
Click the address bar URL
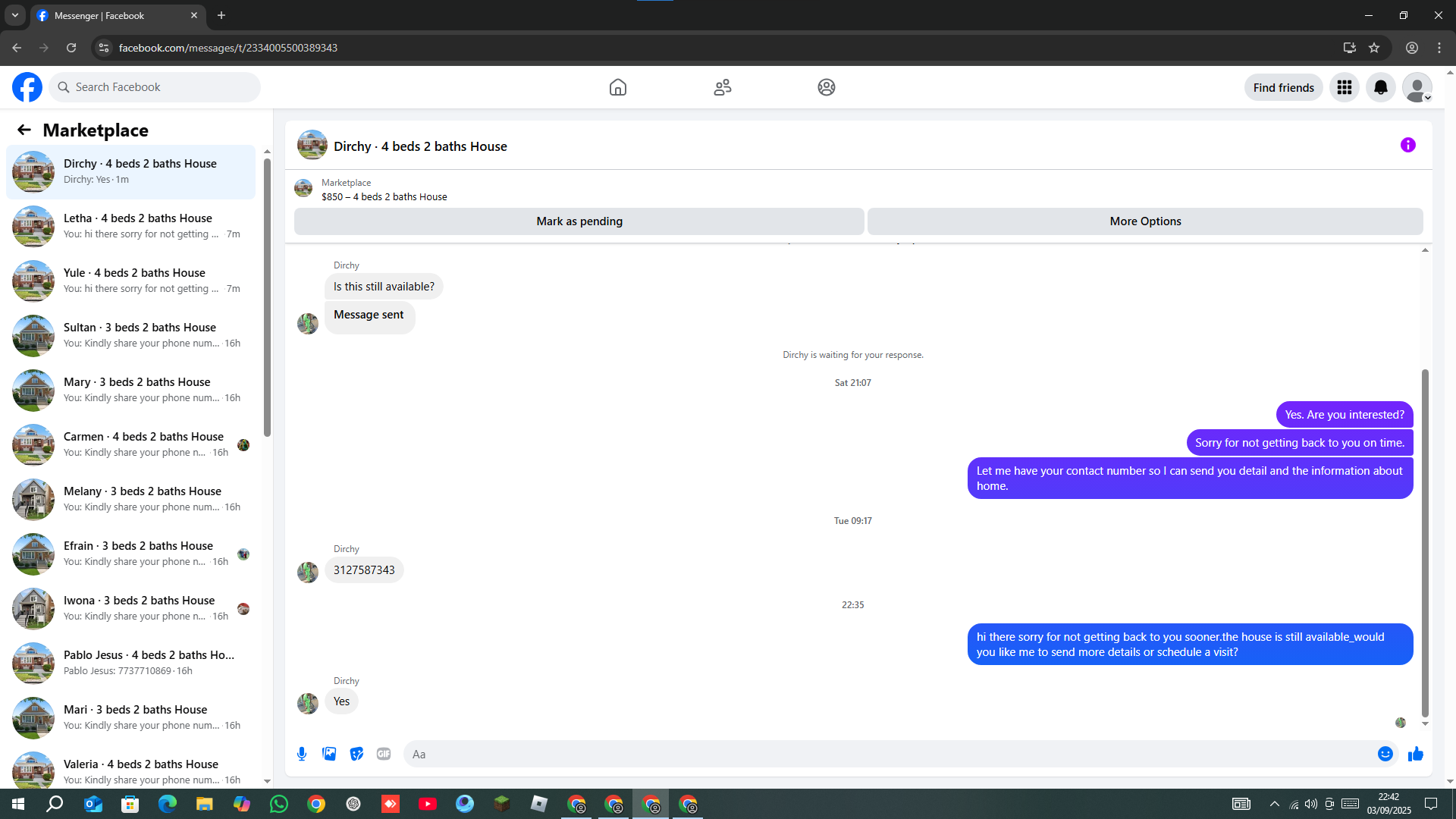[228, 48]
